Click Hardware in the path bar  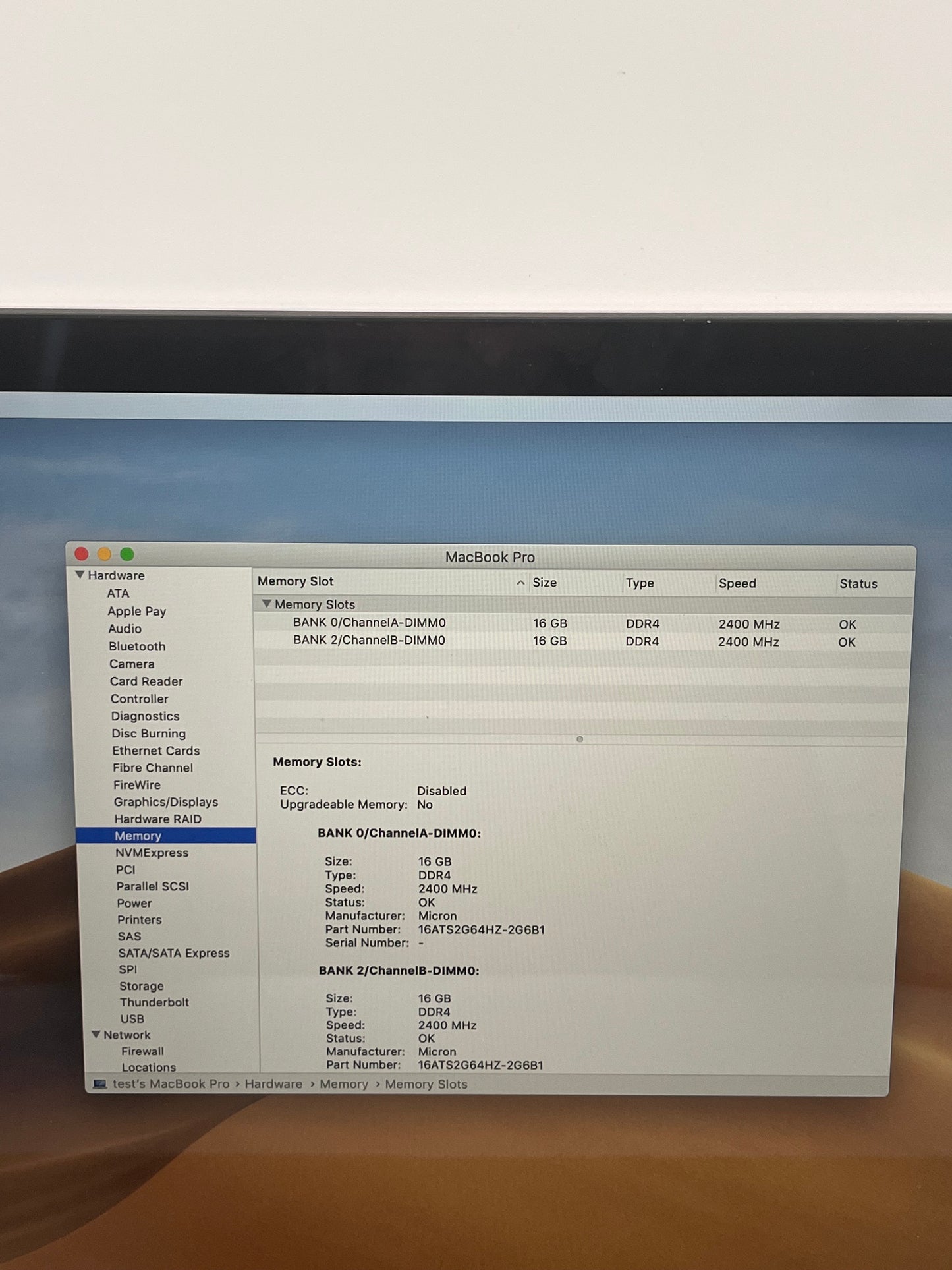(273, 1084)
